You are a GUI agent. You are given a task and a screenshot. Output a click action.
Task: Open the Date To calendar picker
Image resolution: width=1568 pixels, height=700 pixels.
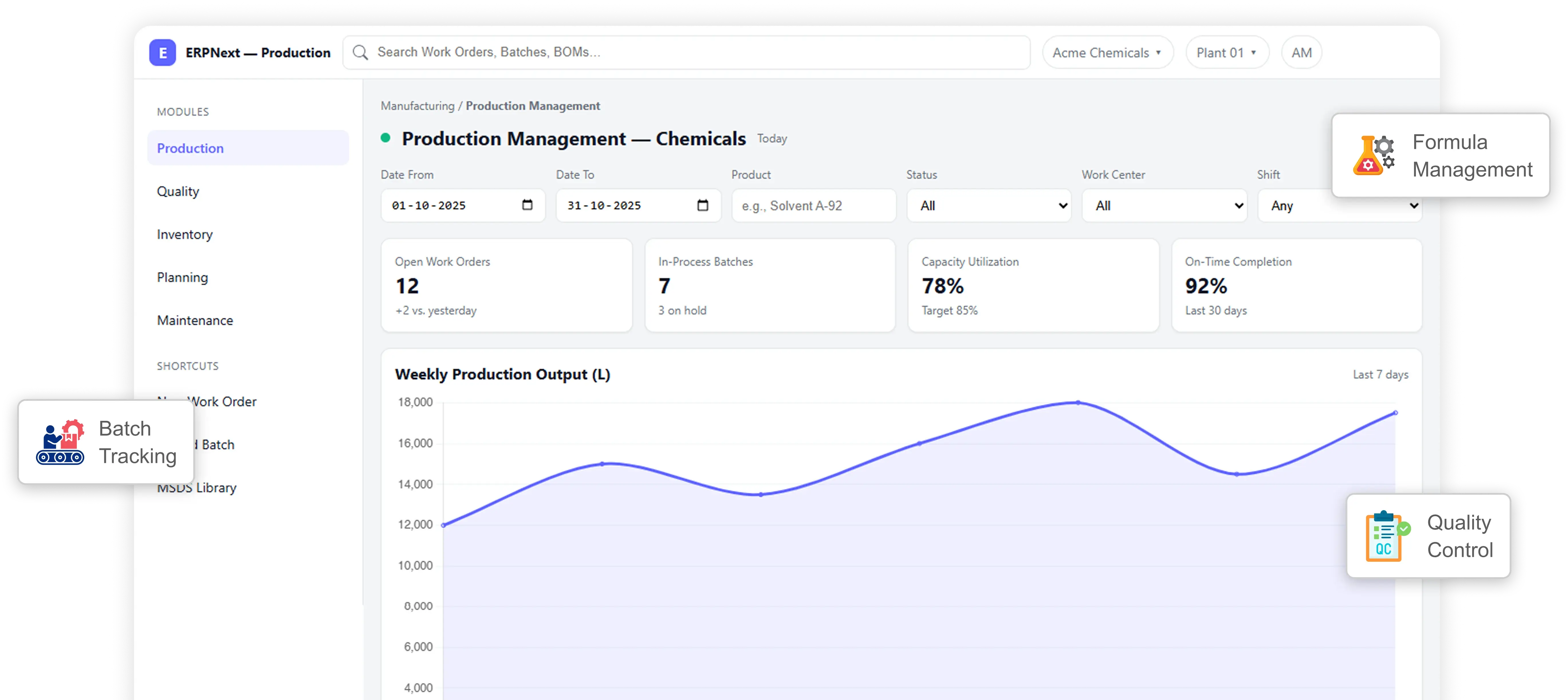pyautogui.click(x=703, y=205)
